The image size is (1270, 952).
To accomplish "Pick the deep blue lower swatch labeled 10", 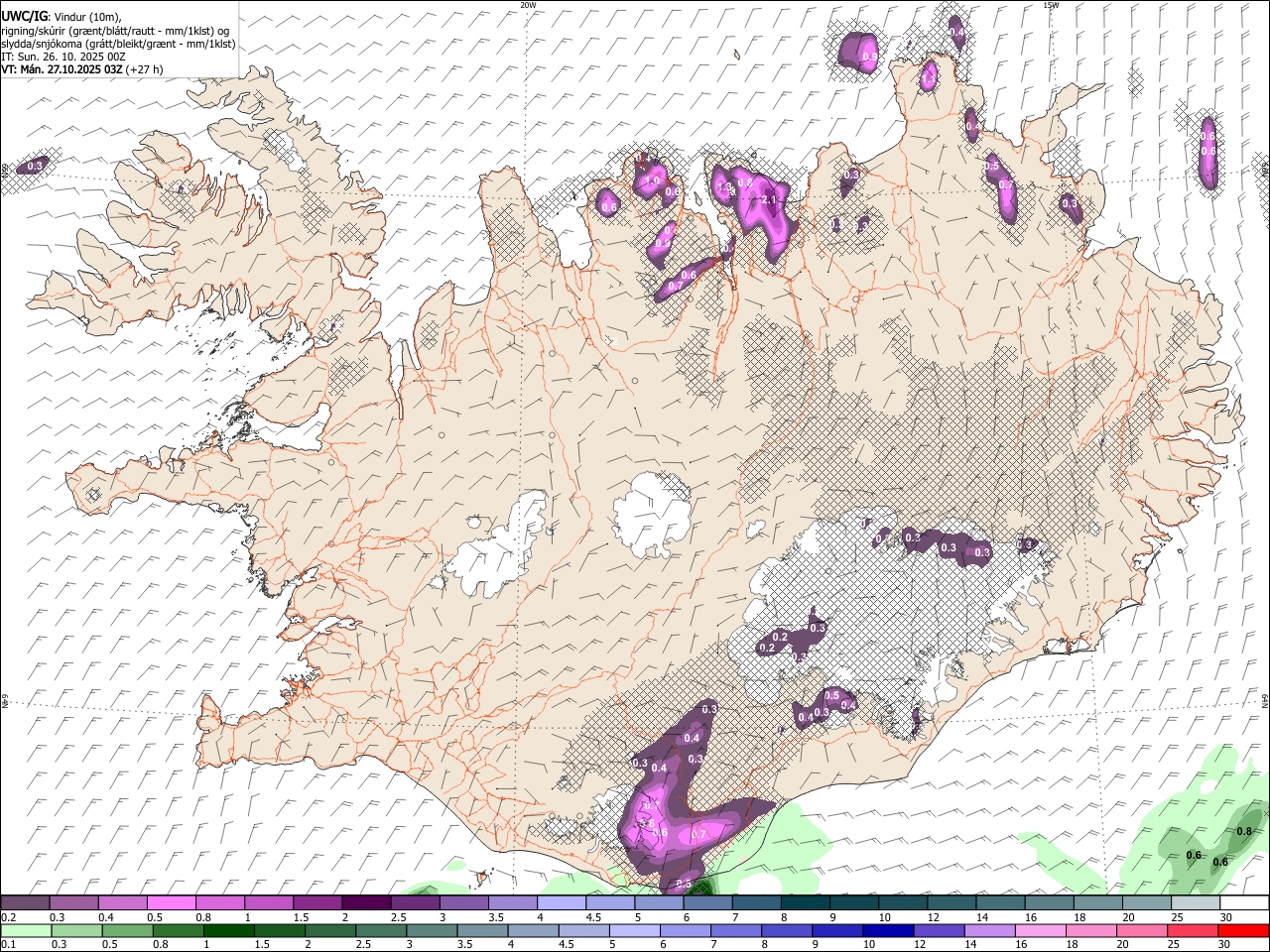I will click(889, 931).
